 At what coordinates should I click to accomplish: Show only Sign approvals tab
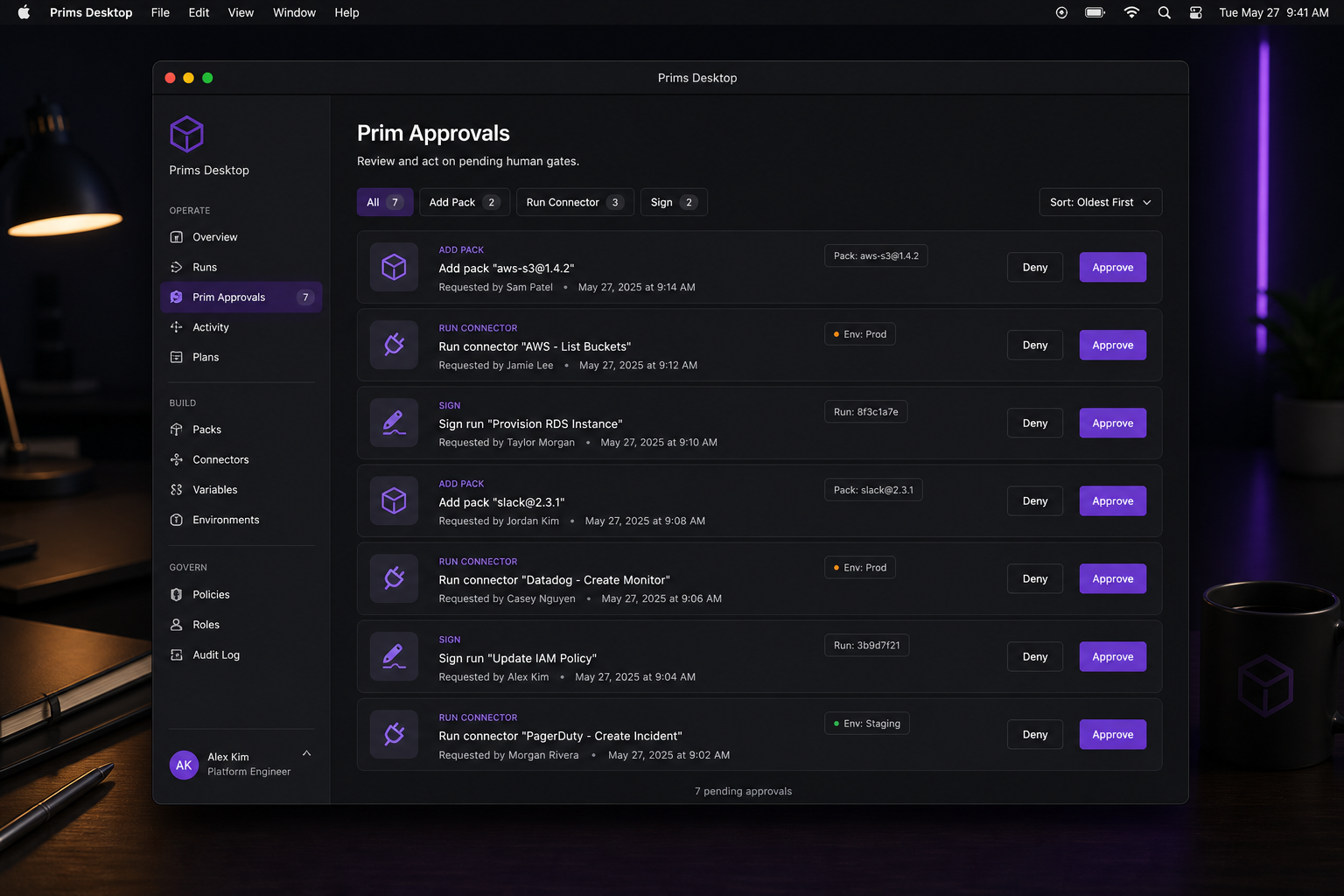674,202
